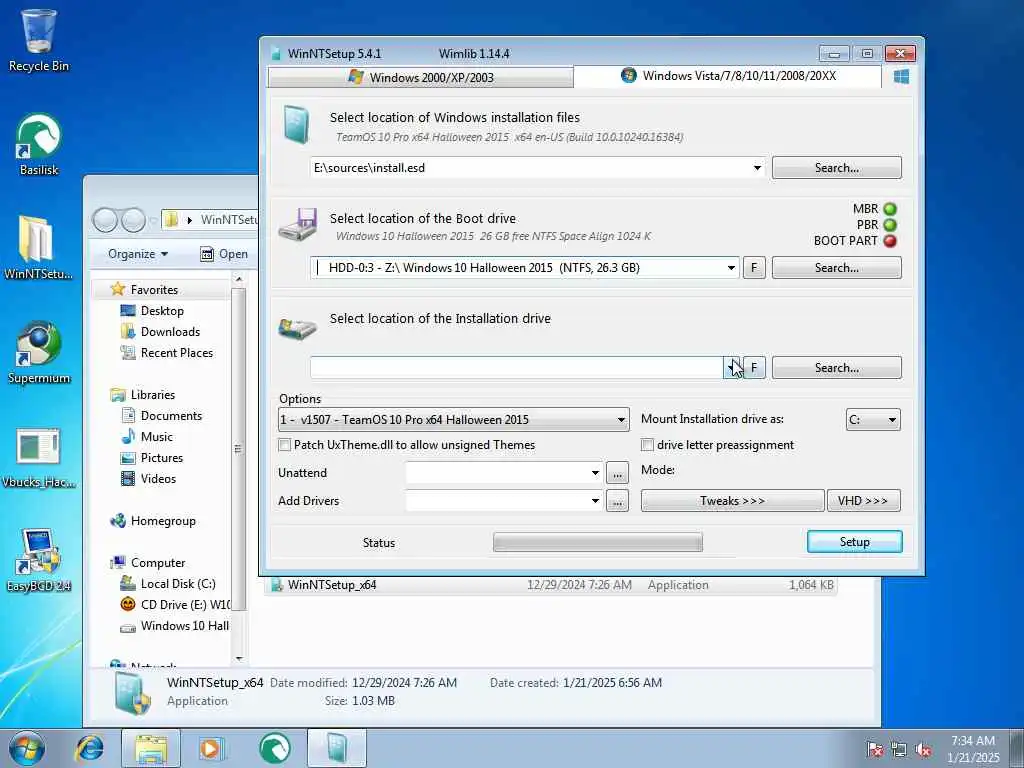This screenshot has width=1024, height=768.
Task: Click Explorer's back navigation arrow
Action: coord(104,220)
